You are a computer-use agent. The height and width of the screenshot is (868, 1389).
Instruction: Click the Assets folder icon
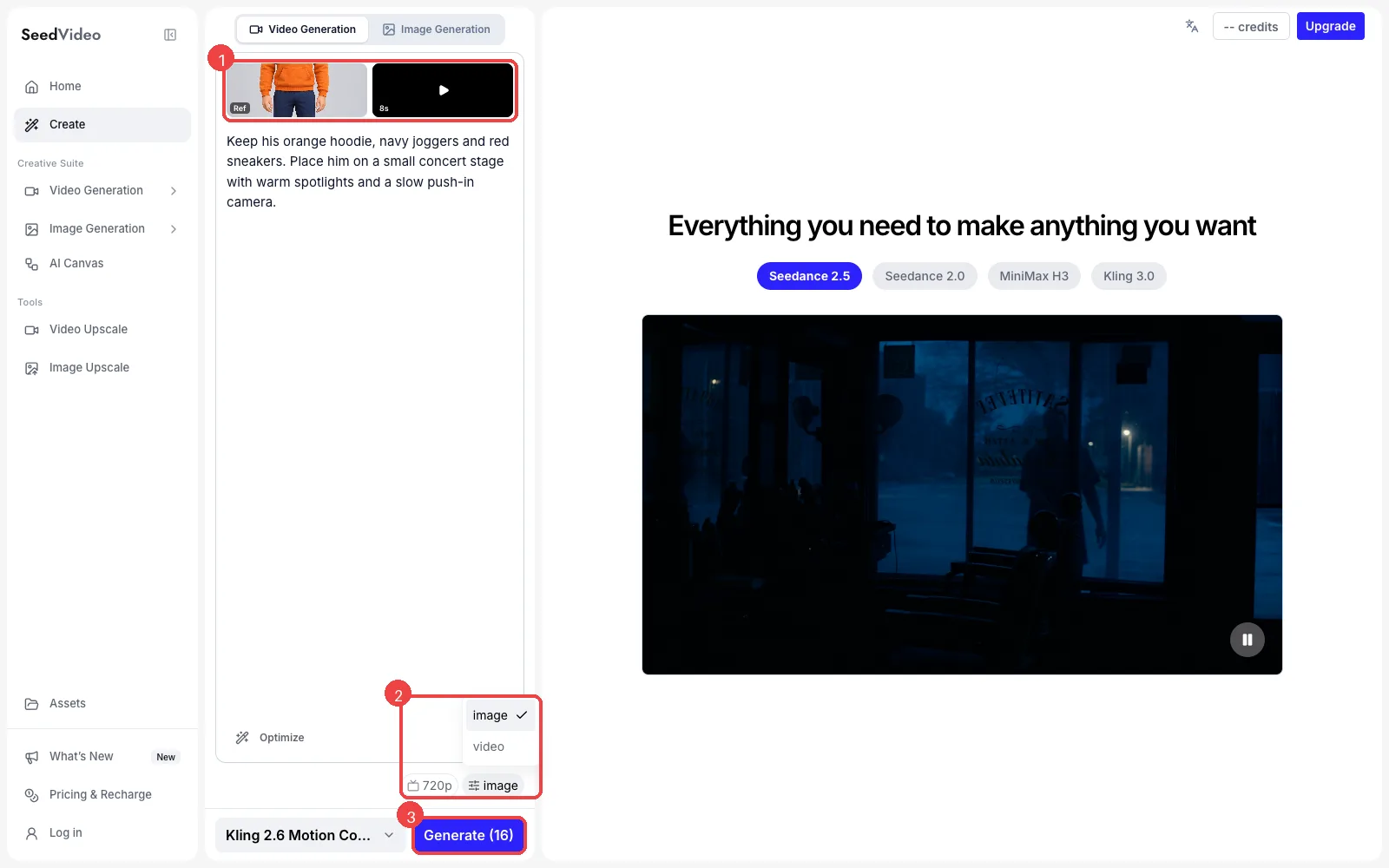point(32,704)
